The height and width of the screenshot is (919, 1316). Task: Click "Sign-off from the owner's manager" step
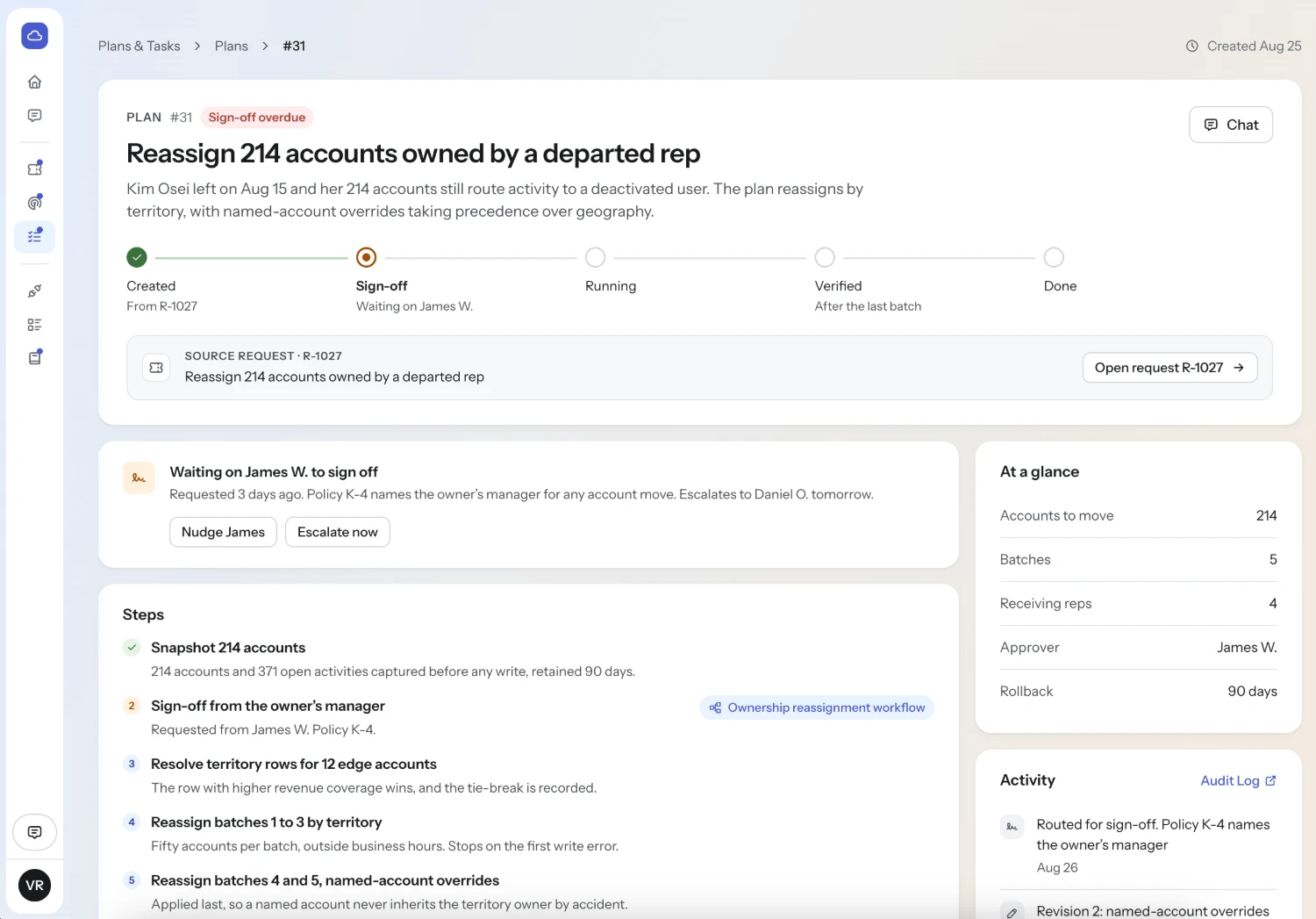point(268,706)
